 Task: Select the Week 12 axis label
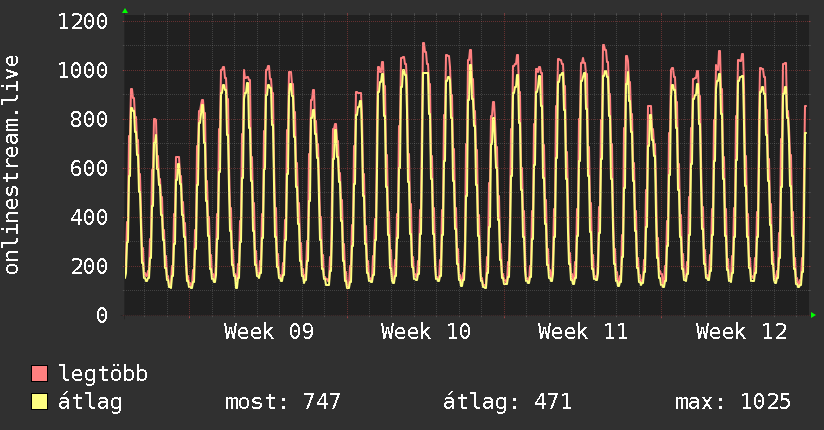pyautogui.click(x=741, y=331)
